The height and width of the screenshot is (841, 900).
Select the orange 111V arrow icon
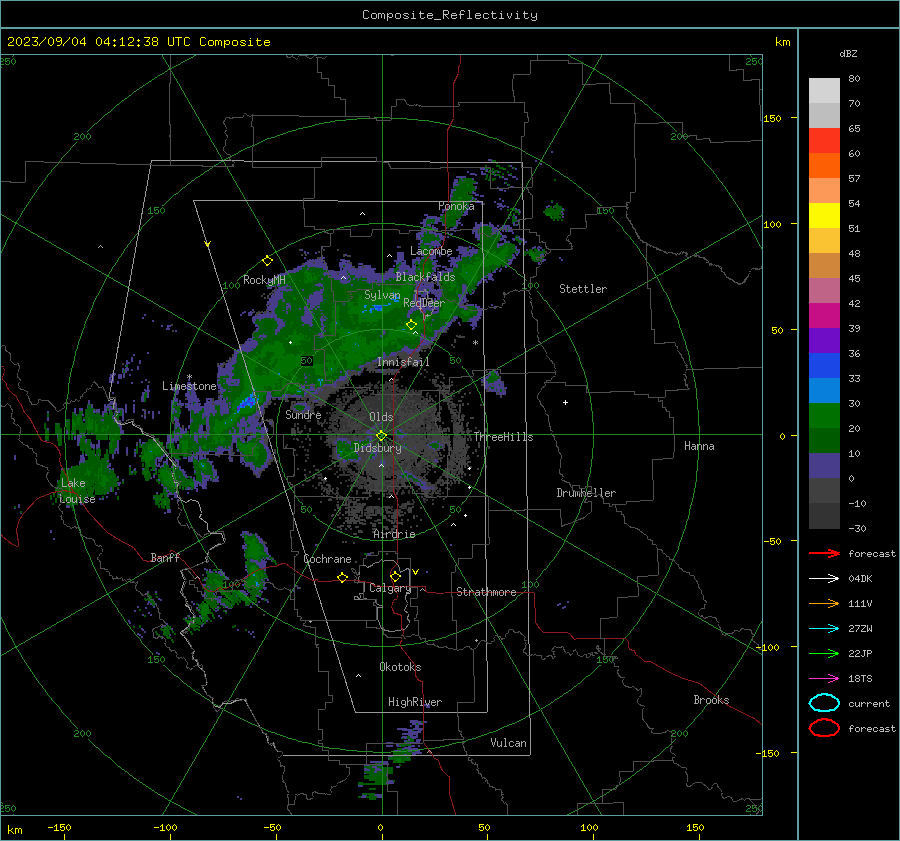[824, 603]
